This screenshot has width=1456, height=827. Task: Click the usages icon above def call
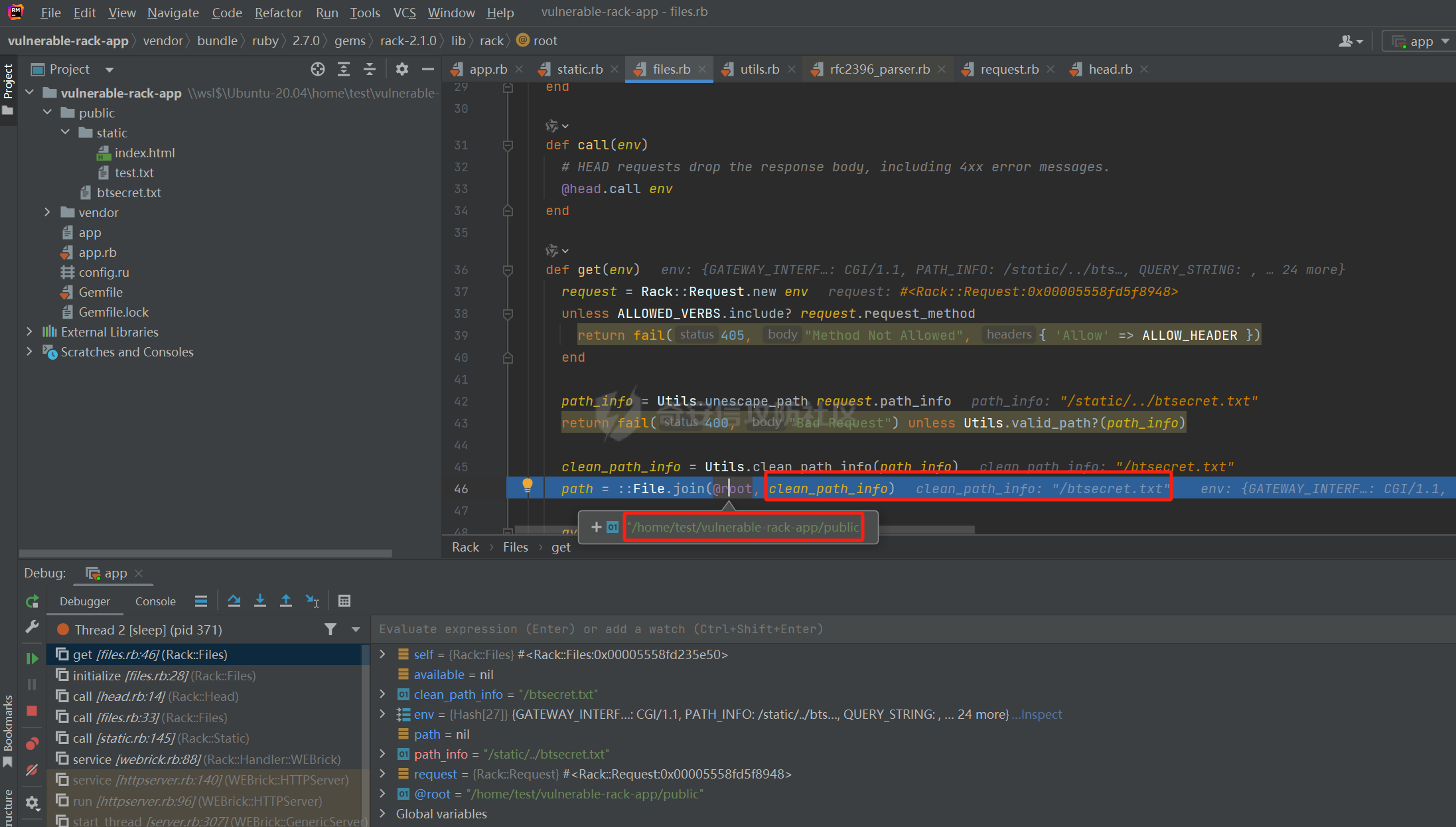(x=557, y=126)
